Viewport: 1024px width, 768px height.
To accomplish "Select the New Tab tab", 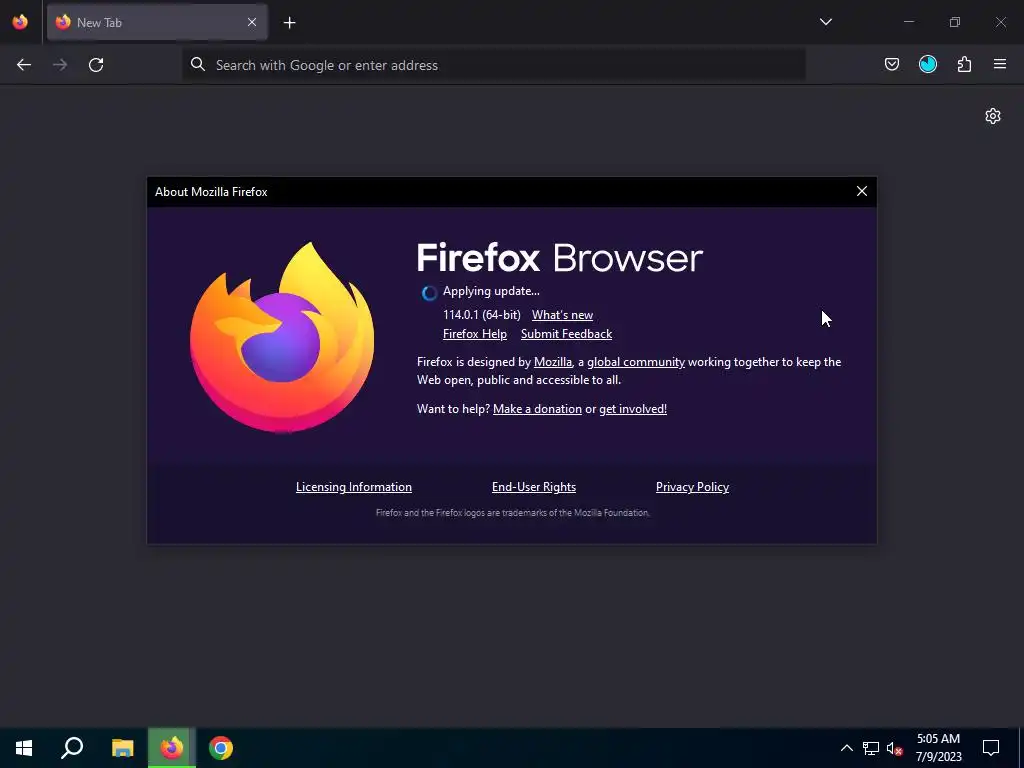I will pyautogui.click(x=157, y=22).
